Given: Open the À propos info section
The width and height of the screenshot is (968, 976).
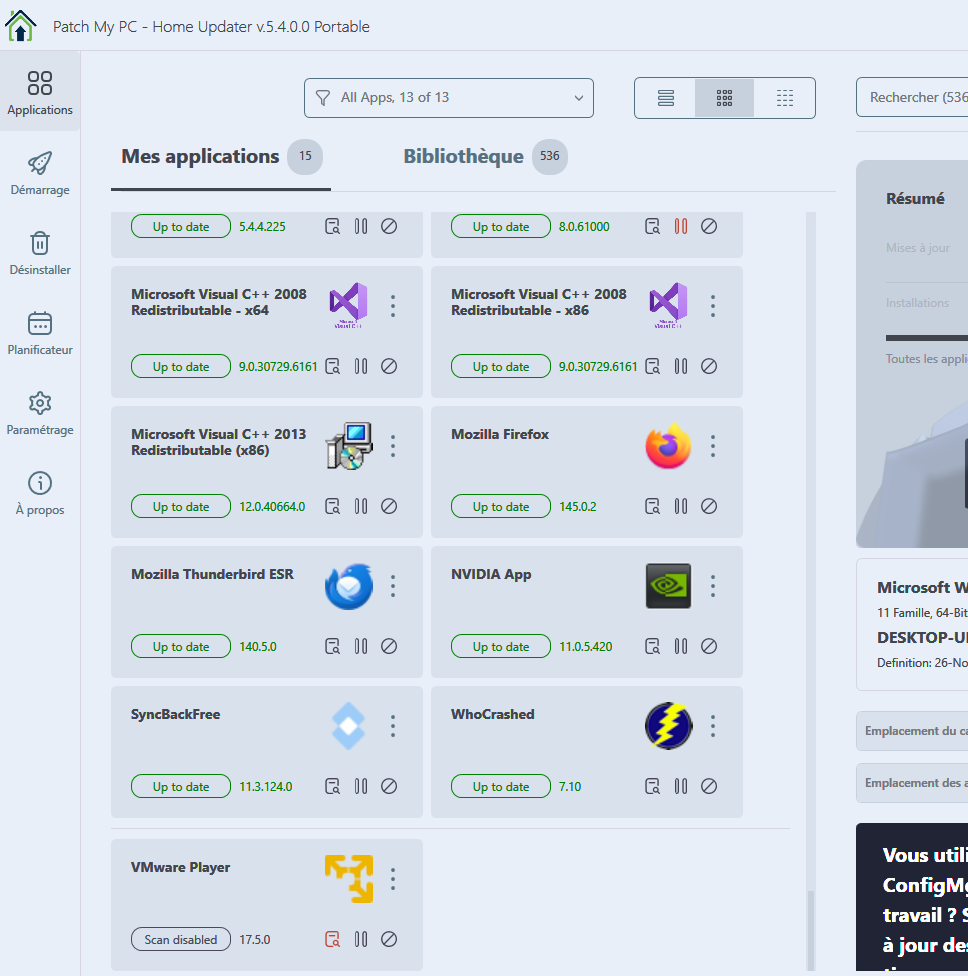Looking at the screenshot, I should pyautogui.click(x=40, y=494).
